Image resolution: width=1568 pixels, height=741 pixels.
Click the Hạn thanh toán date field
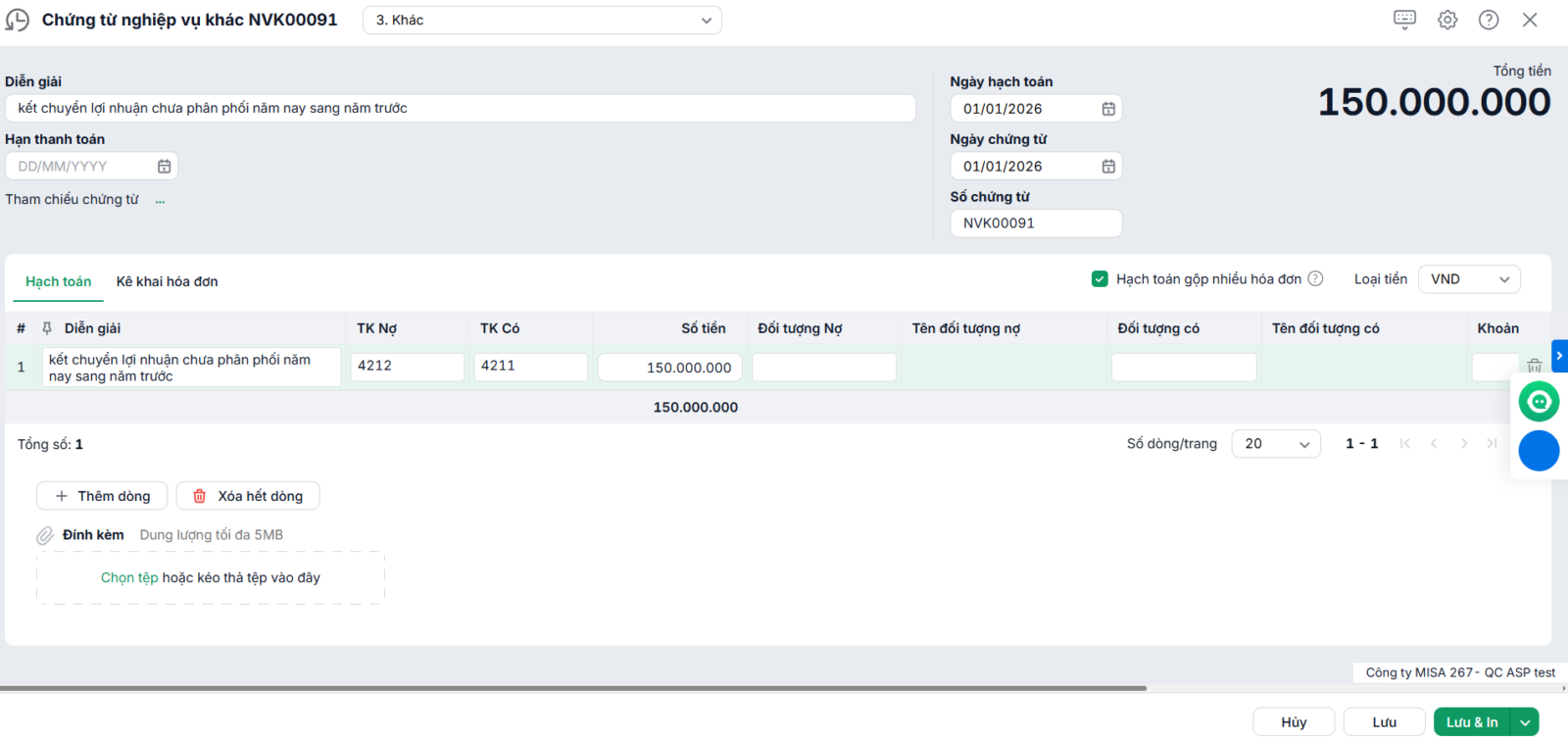(x=91, y=167)
